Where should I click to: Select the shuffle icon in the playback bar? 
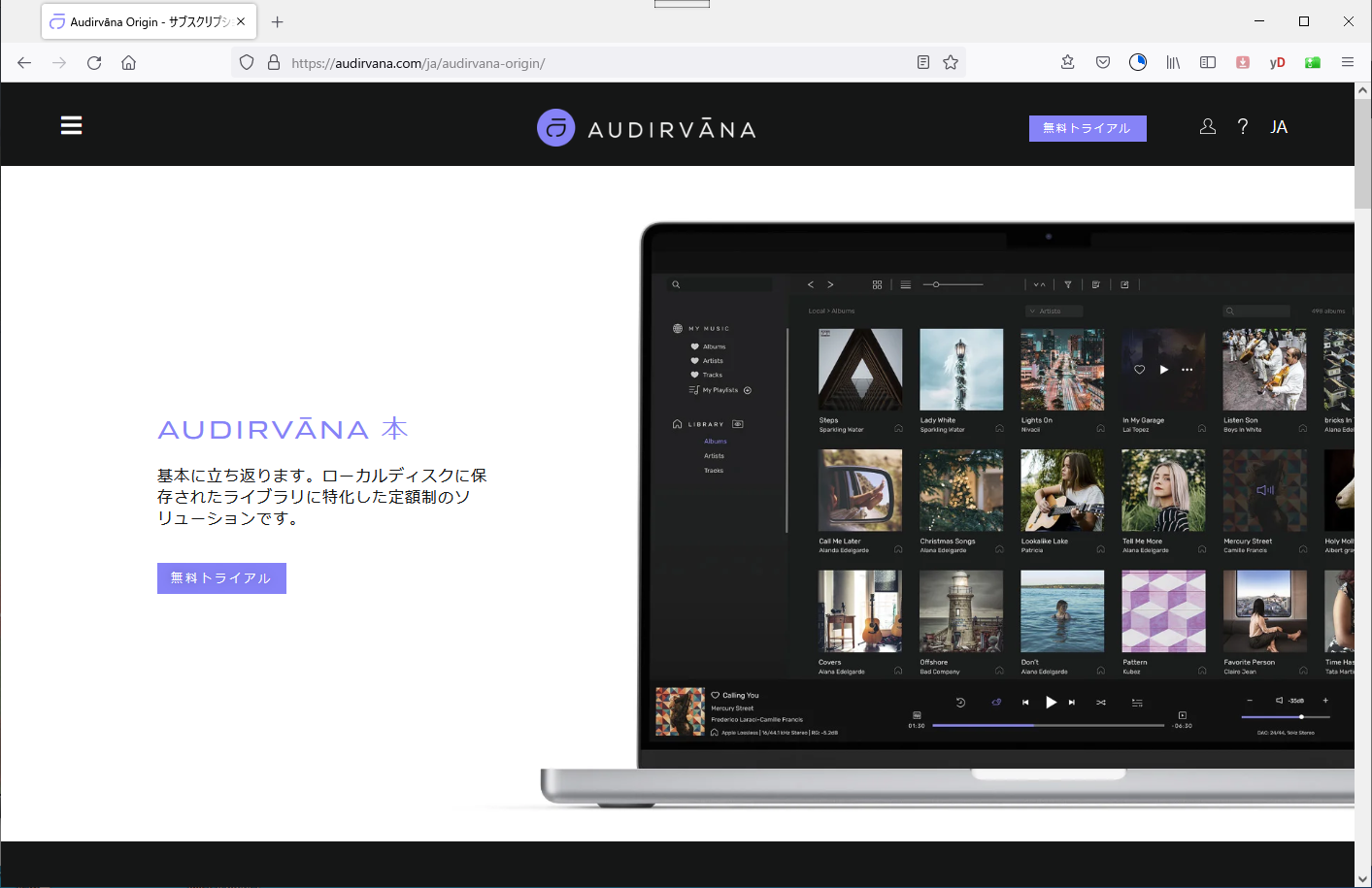coord(1103,702)
